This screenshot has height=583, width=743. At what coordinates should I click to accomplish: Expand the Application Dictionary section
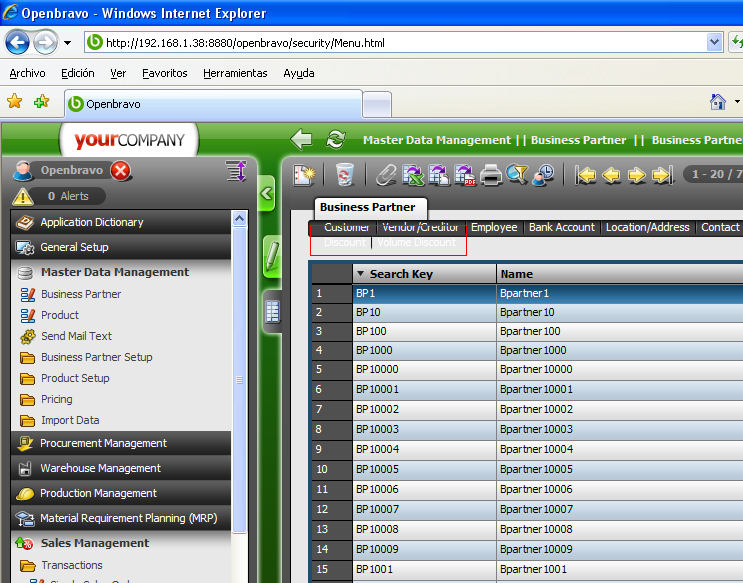tap(121, 222)
